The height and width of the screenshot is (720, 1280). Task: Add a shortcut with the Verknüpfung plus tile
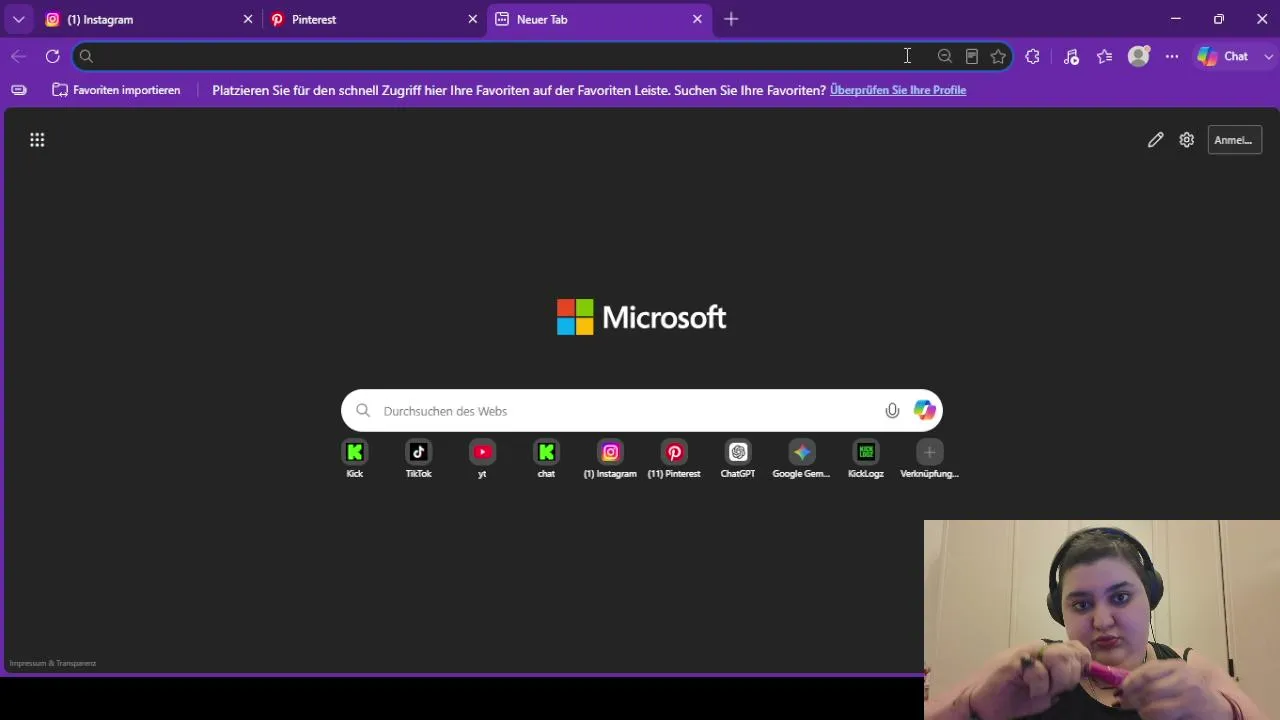tap(930, 460)
